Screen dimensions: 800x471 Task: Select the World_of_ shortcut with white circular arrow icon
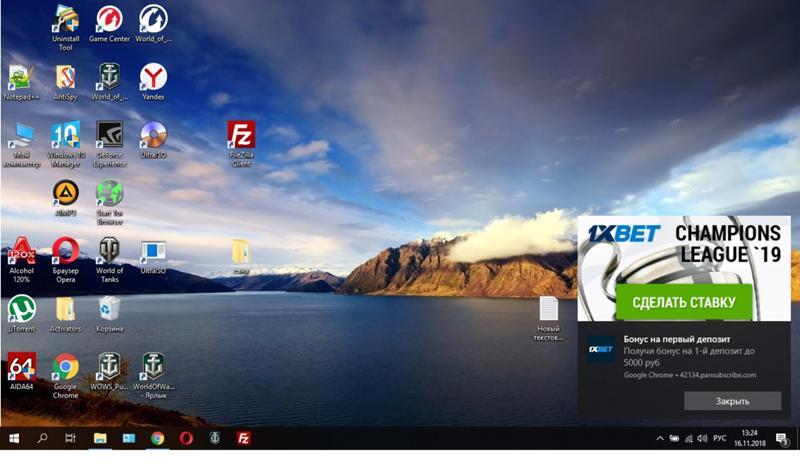tap(153, 24)
